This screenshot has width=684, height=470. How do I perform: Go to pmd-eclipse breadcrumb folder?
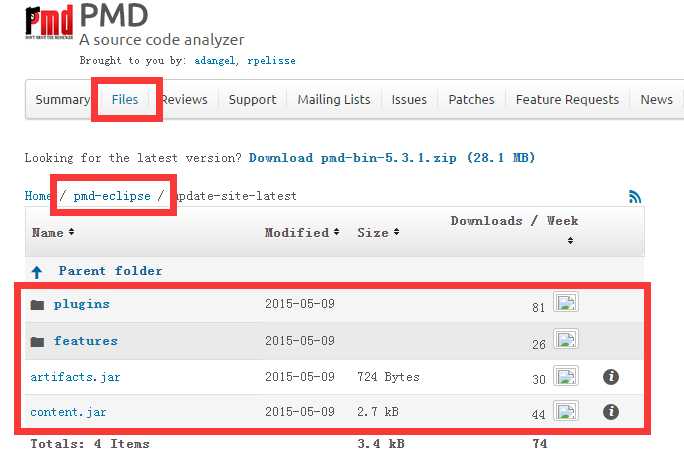pos(112,196)
